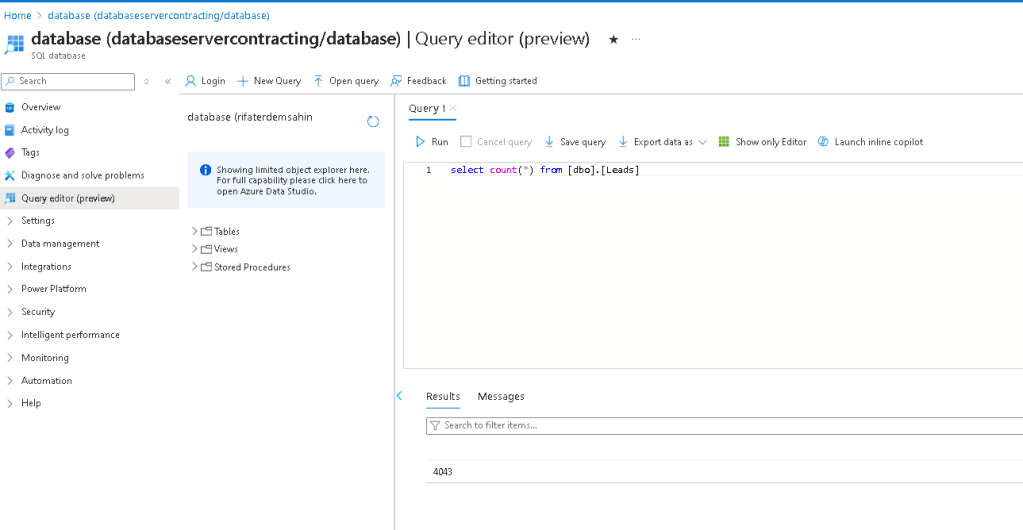Click the info icon in the notice
Viewport: 1023px width, 530px height.
click(205, 170)
